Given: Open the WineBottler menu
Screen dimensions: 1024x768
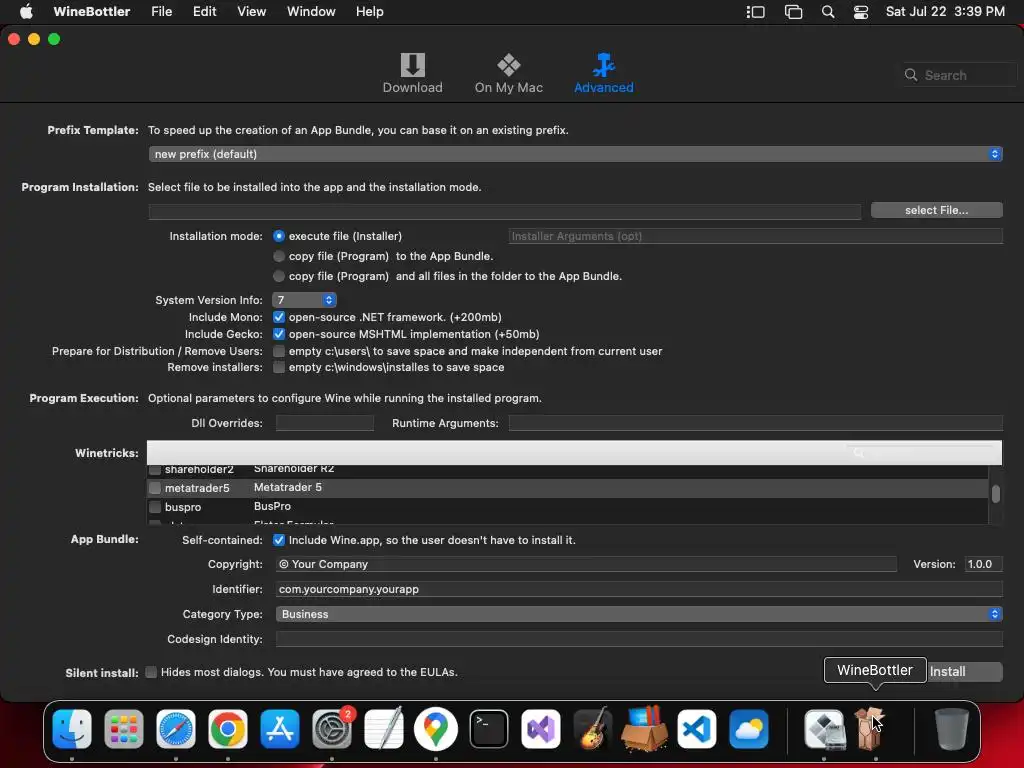Looking at the screenshot, I should coord(91,12).
